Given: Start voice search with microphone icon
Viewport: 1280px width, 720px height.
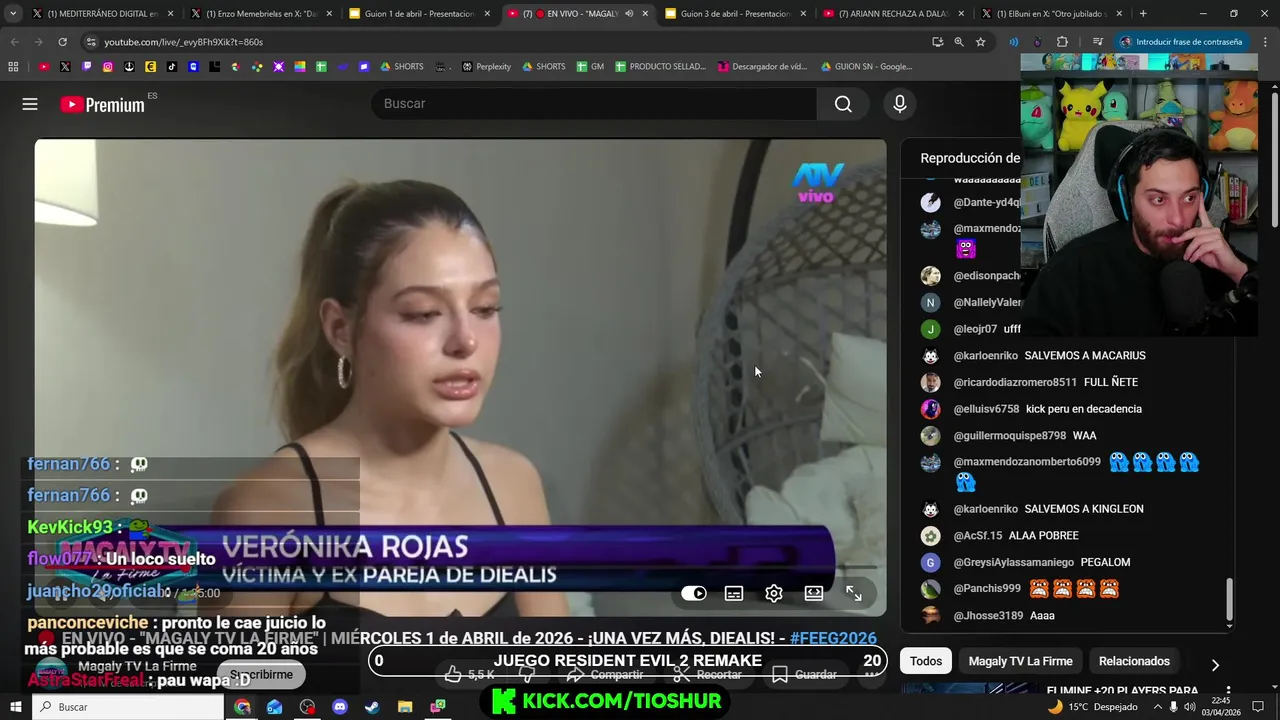Looking at the screenshot, I should (900, 104).
